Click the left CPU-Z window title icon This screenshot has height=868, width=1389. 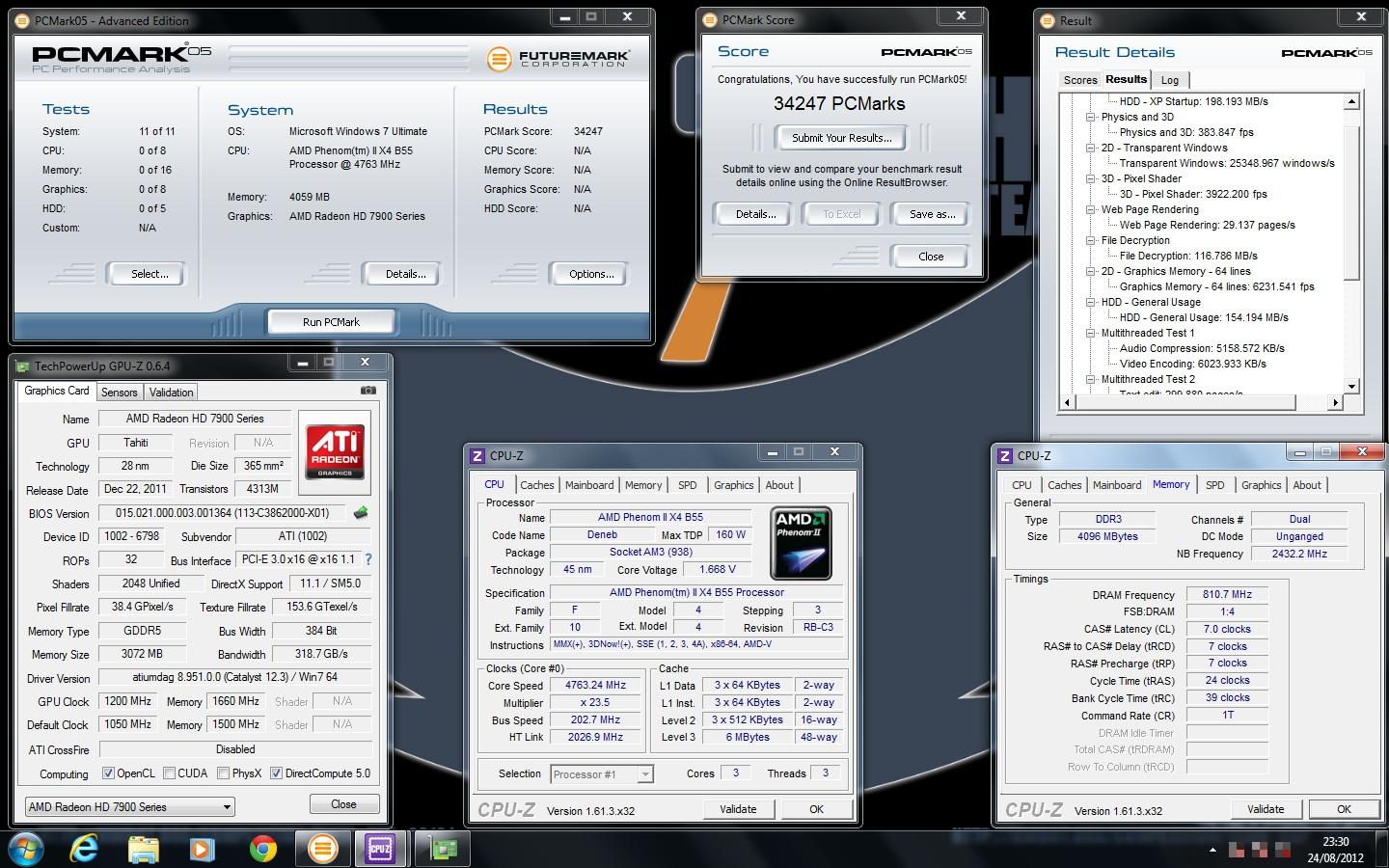(477, 455)
